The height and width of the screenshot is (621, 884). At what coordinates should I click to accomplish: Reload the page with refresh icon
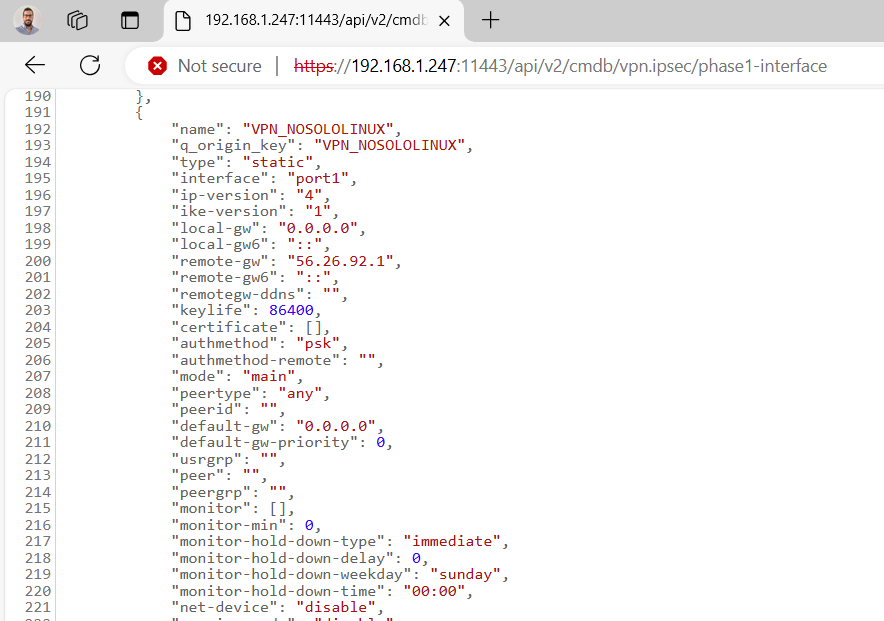90,66
